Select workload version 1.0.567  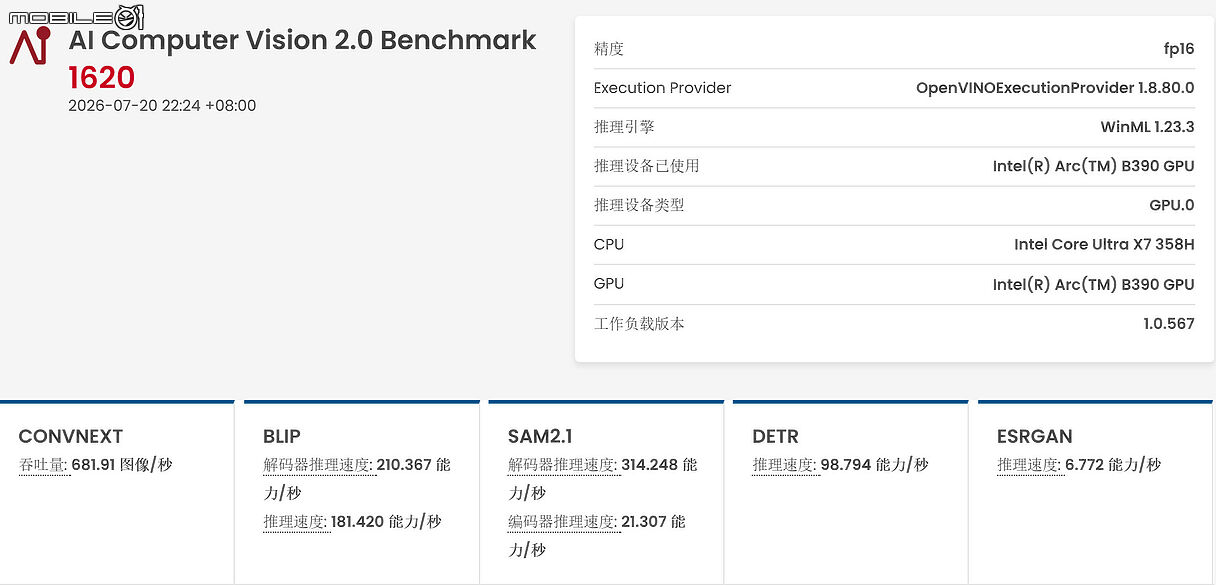pyautogui.click(x=1169, y=324)
